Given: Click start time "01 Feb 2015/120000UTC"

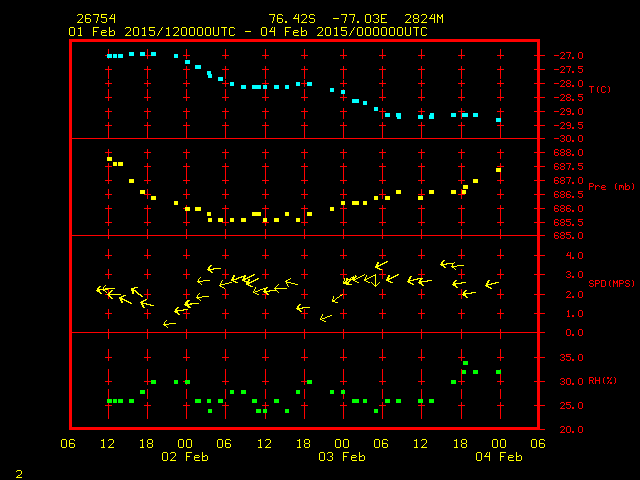Looking at the screenshot, I should (152, 32).
